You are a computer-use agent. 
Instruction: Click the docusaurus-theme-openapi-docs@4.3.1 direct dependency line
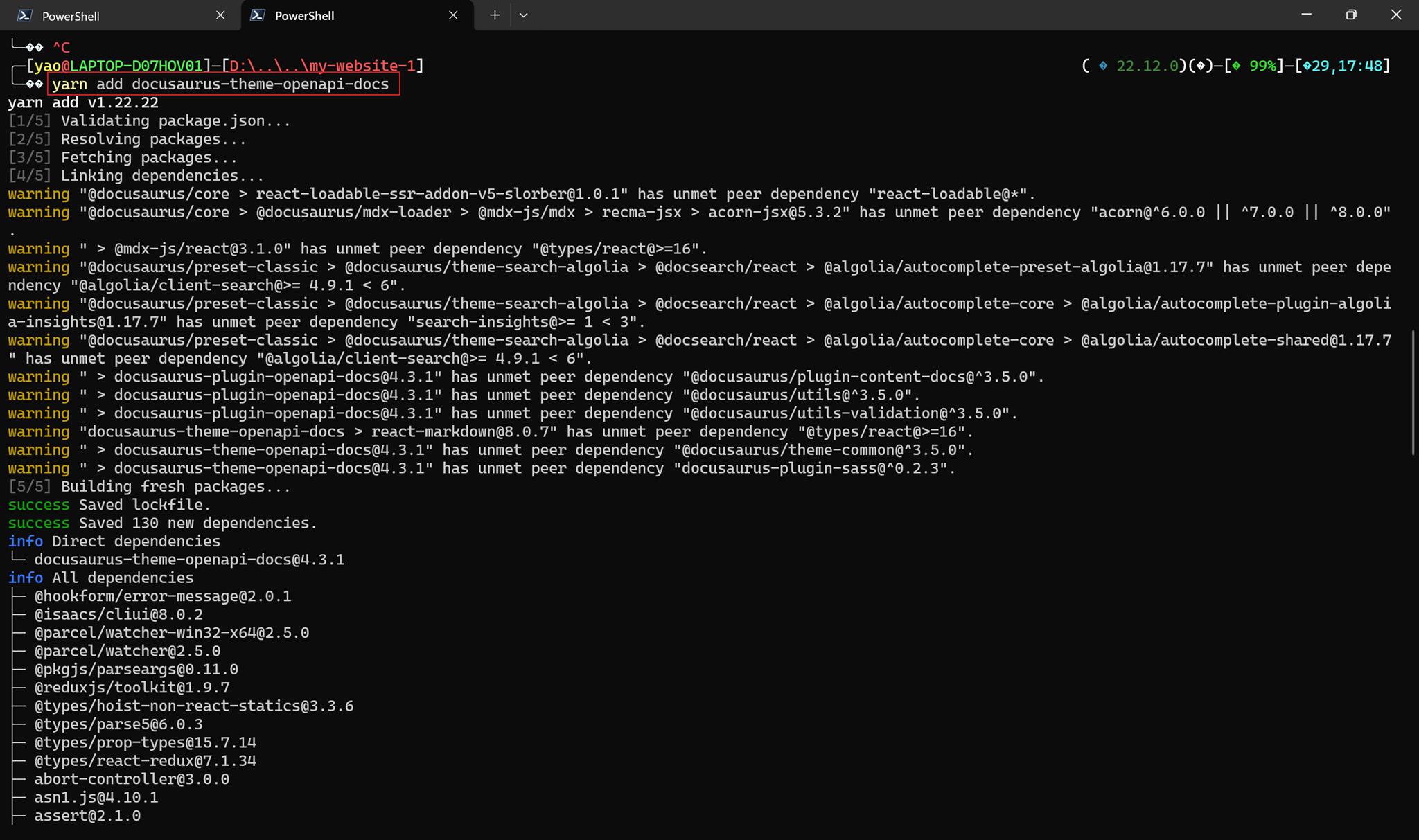point(189,560)
